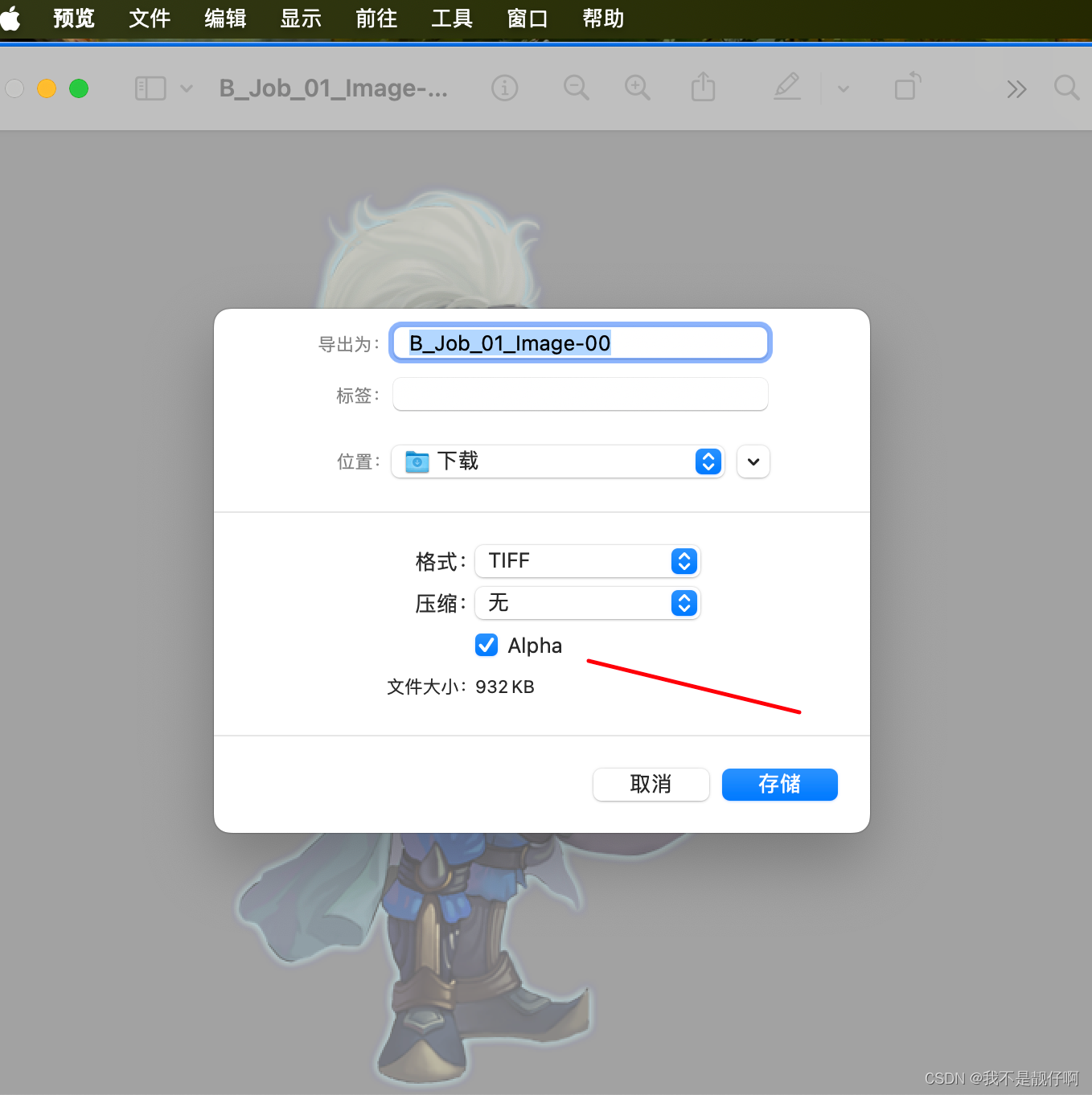Show more toolbar items double chevron

1016,88
